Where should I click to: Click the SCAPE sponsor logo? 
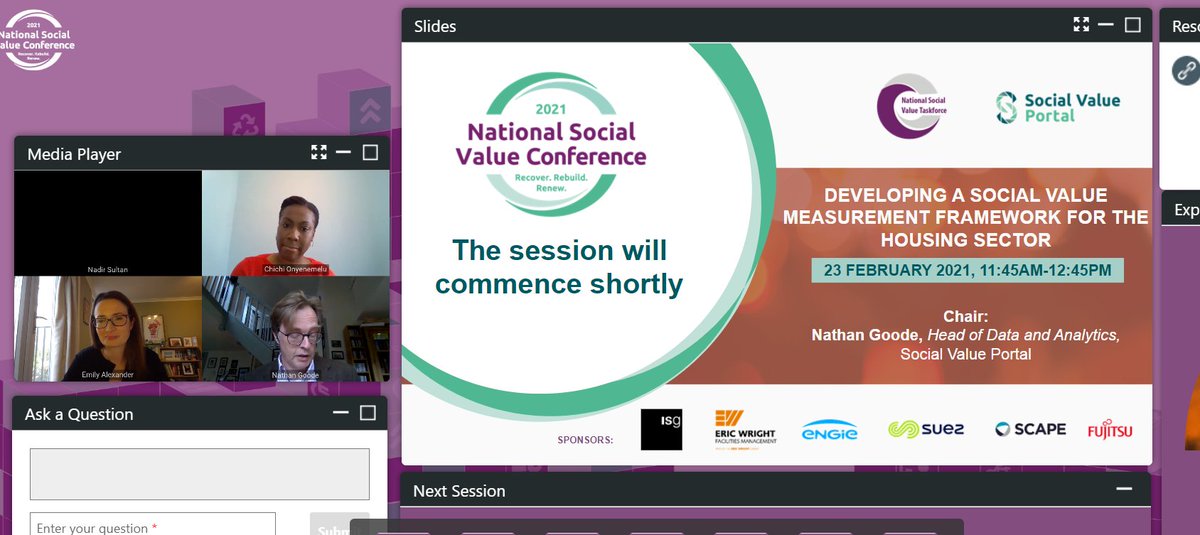click(x=1030, y=429)
